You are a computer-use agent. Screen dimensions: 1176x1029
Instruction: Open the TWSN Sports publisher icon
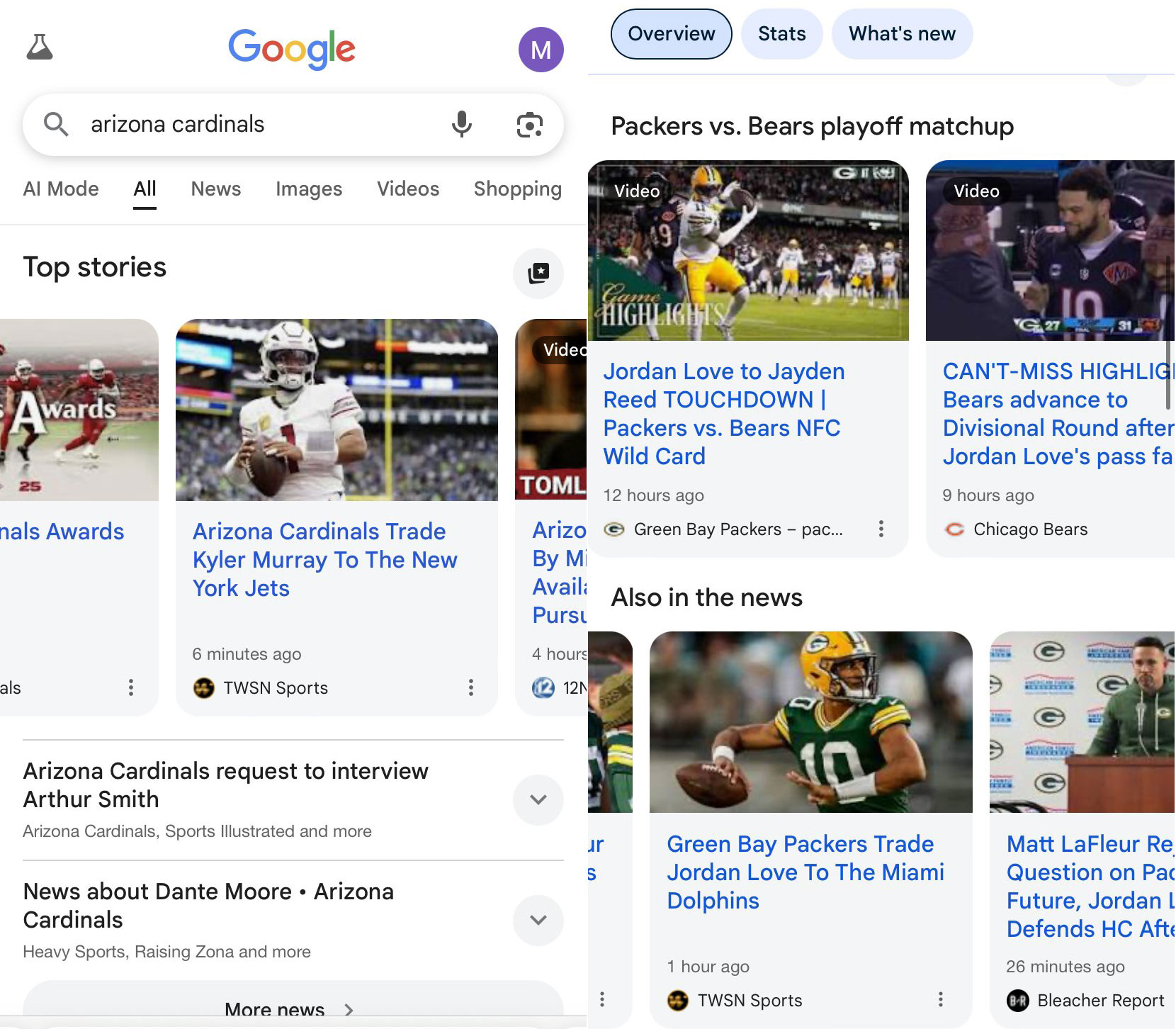click(x=203, y=687)
